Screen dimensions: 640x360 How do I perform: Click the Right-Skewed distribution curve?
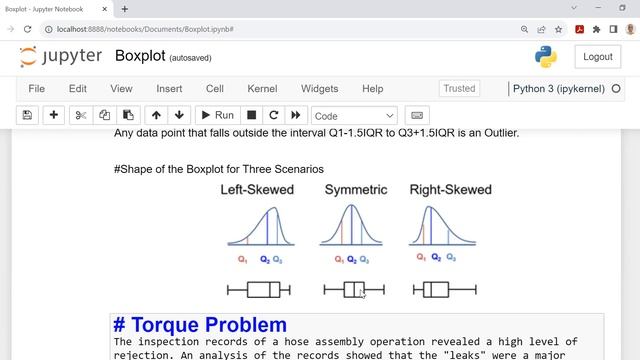(x=442, y=225)
